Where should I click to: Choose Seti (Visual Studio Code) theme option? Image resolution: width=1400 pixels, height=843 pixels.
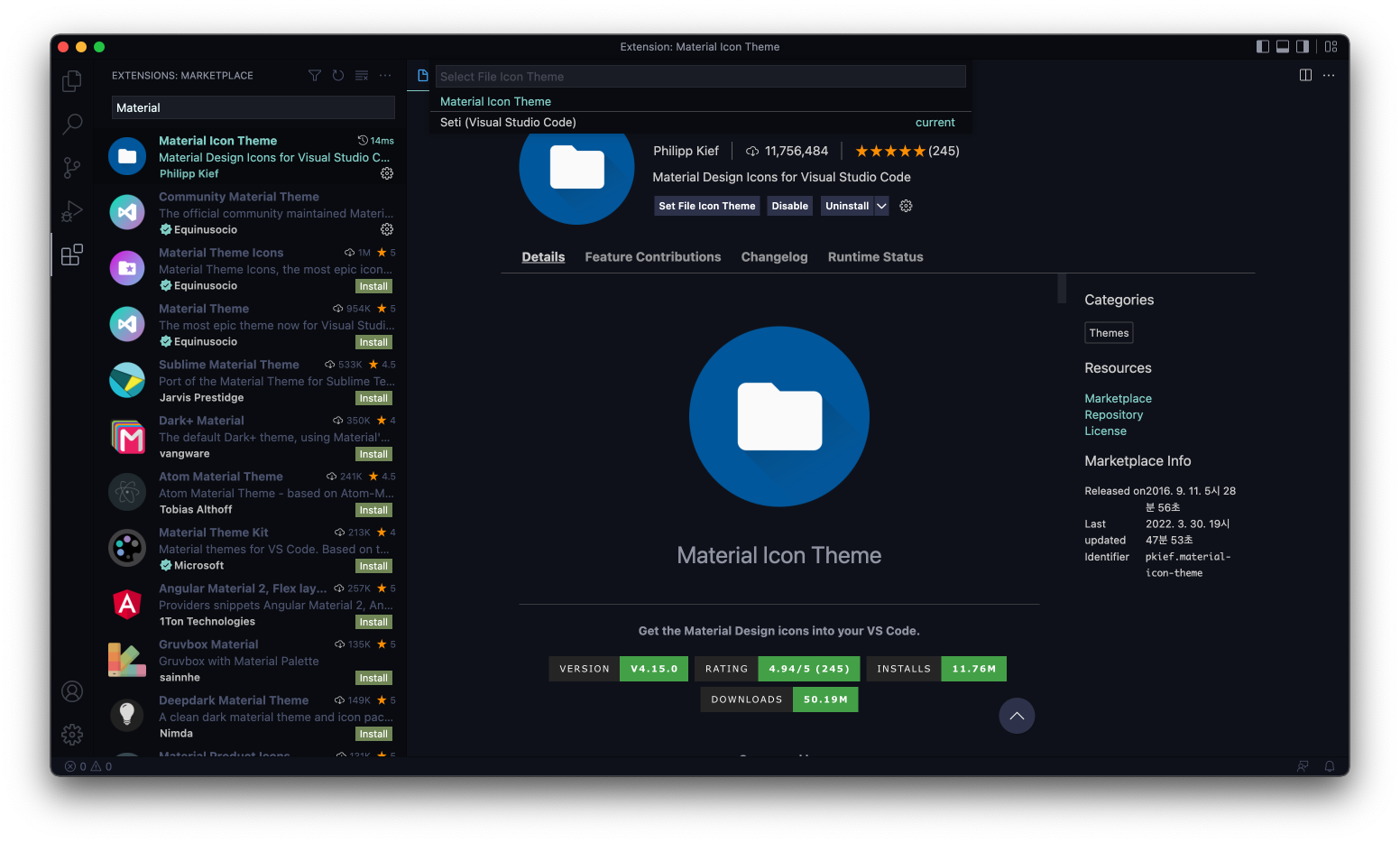click(x=701, y=122)
